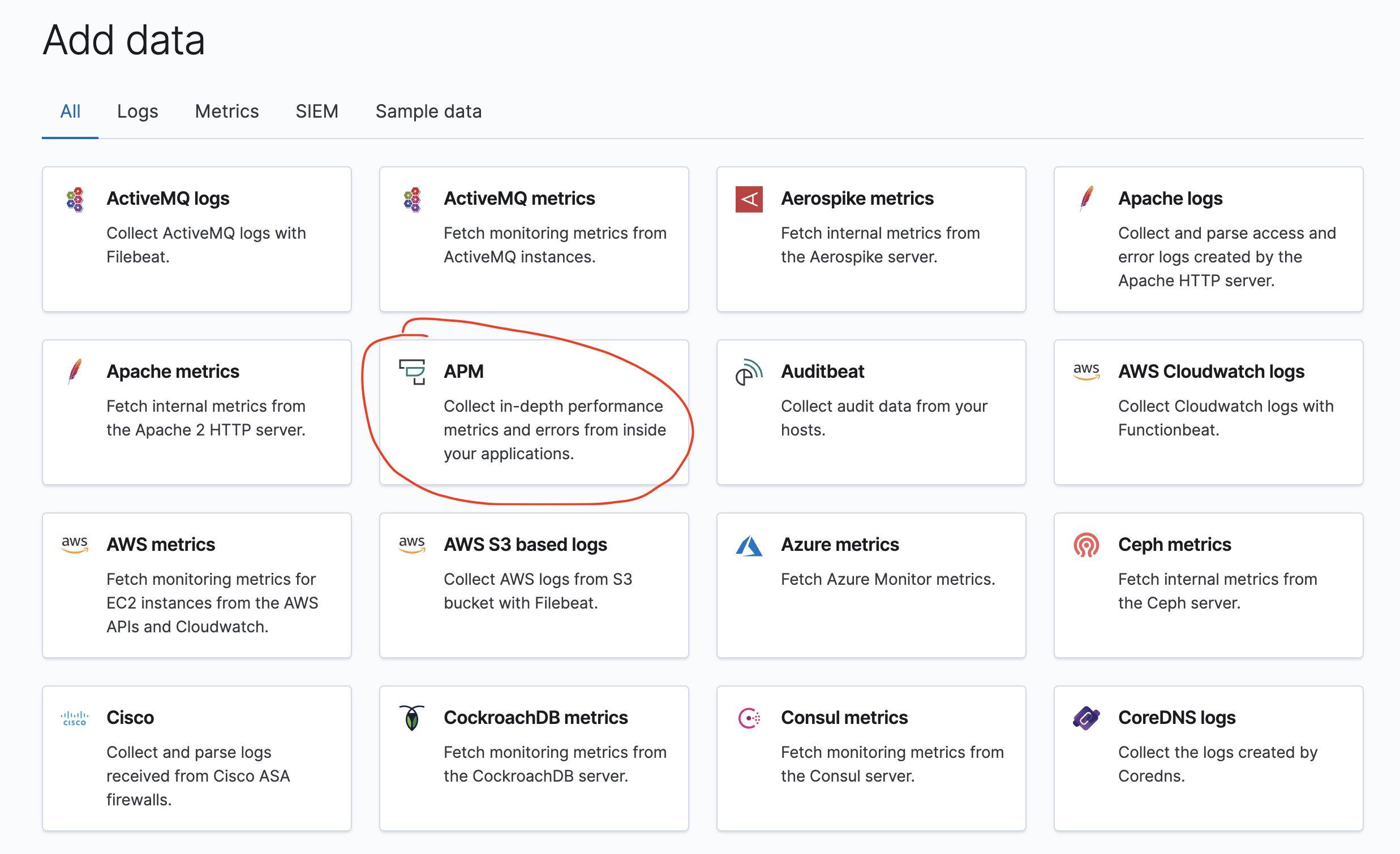Open the ActiveMQ logs title
The height and width of the screenshot is (854, 1400).
(x=168, y=198)
